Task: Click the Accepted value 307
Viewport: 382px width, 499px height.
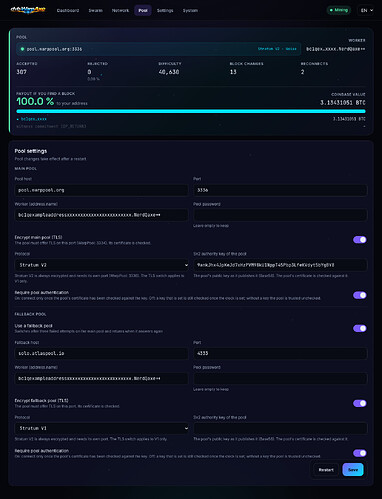Action: [21, 72]
